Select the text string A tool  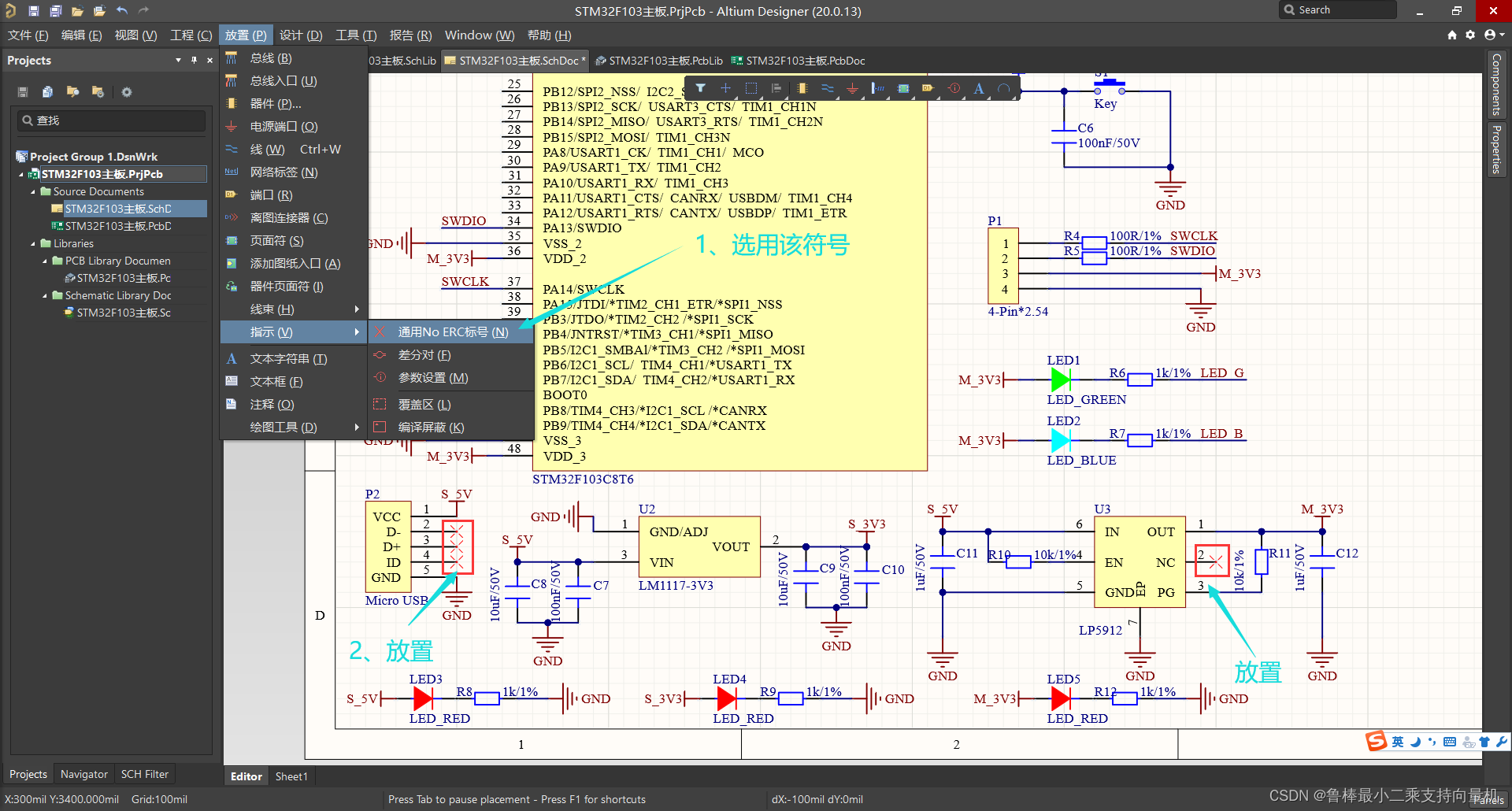[978, 88]
